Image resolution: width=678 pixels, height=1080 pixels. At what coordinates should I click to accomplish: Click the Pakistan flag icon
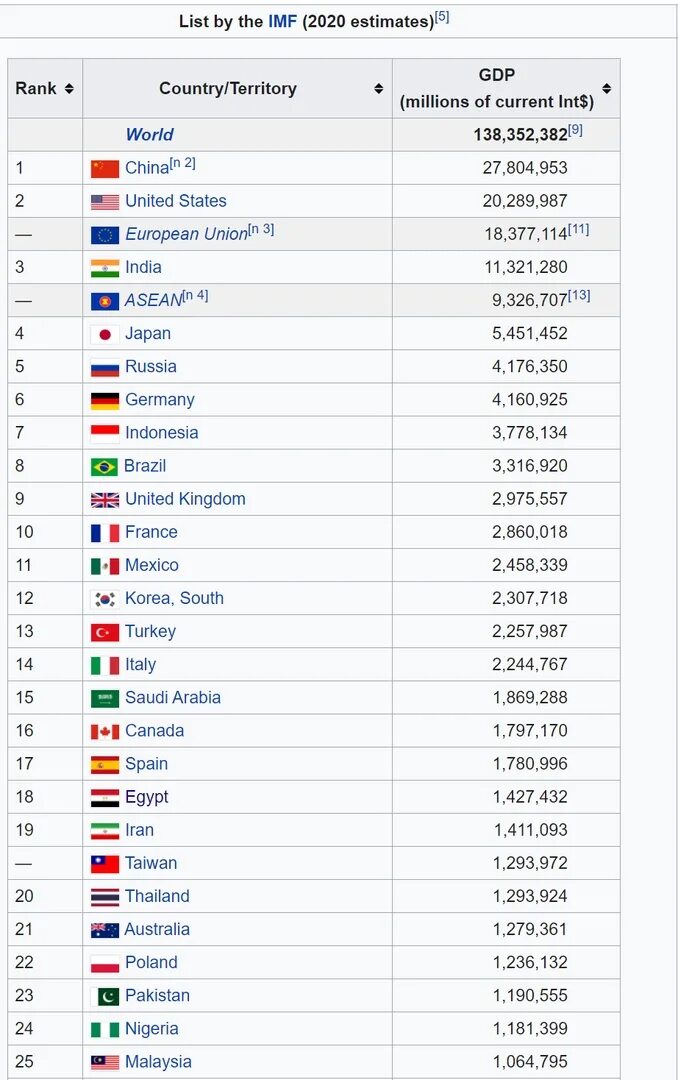click(x=105, y=996)
